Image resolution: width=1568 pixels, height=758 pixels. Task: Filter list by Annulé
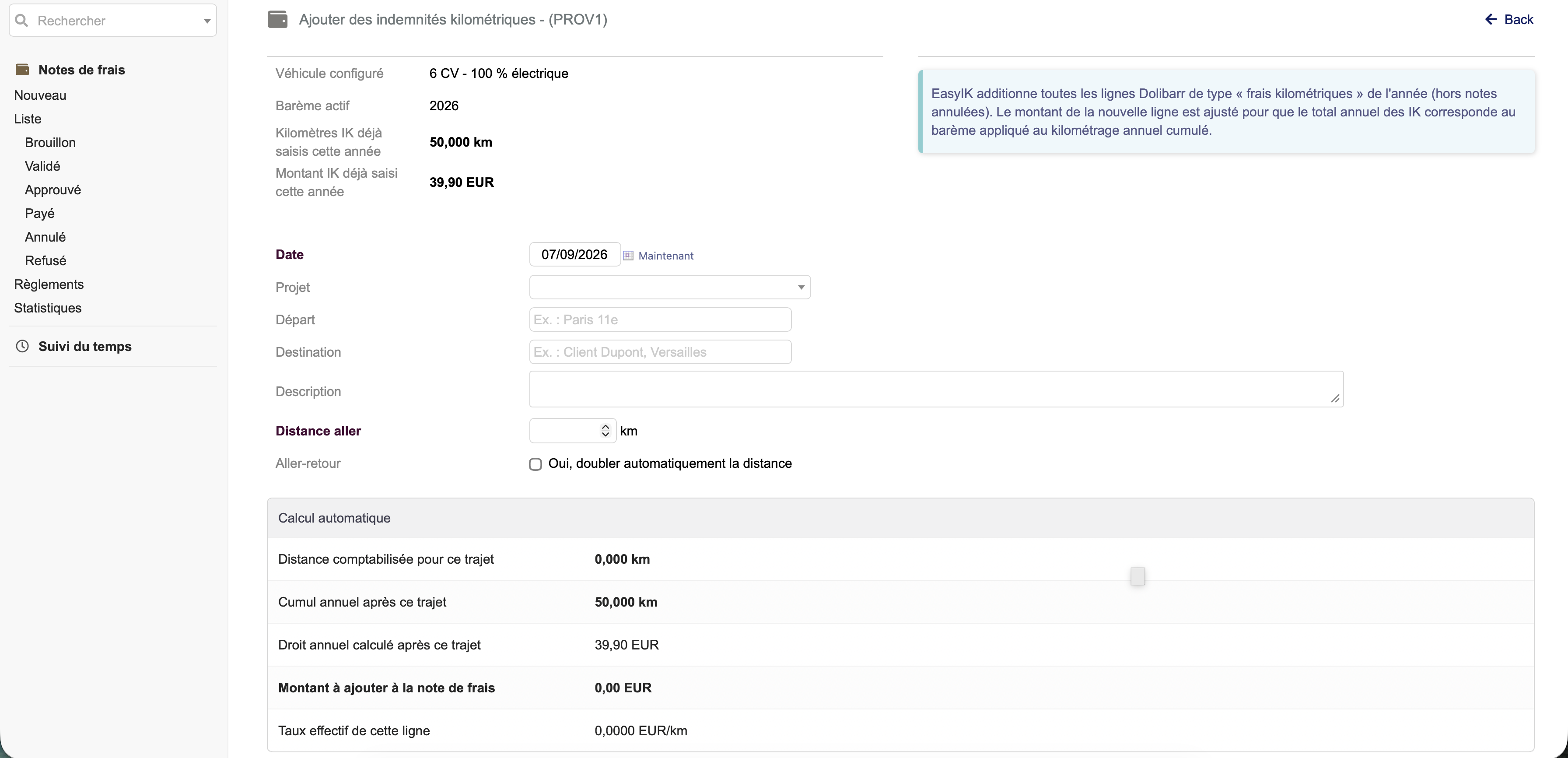click(45, 237)
